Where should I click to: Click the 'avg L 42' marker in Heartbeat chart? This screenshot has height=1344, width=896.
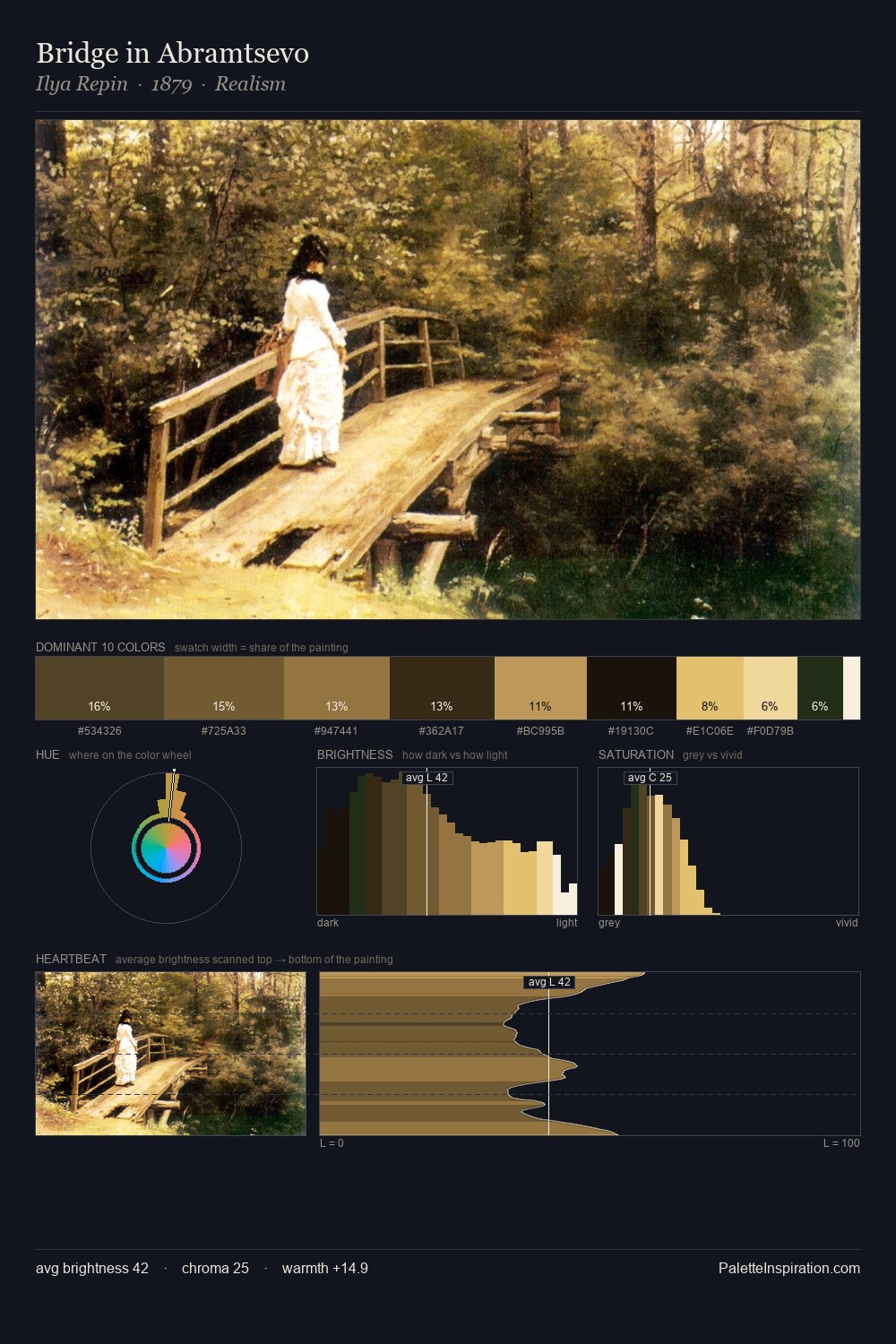(x=549, y=982)
